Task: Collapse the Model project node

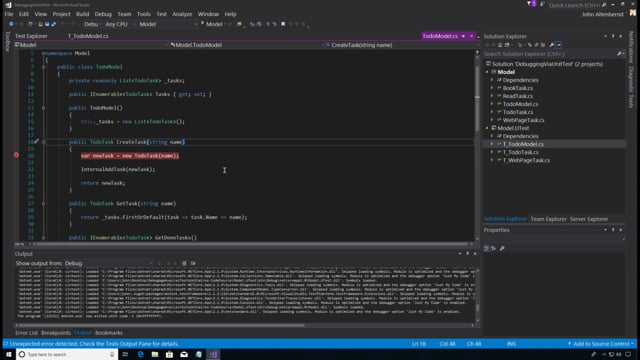Action: (x=487, y=72)
